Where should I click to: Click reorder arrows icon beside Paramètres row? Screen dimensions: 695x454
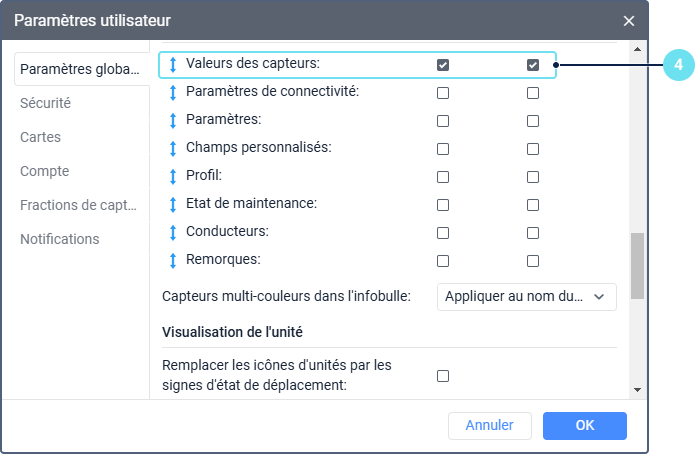173,121
